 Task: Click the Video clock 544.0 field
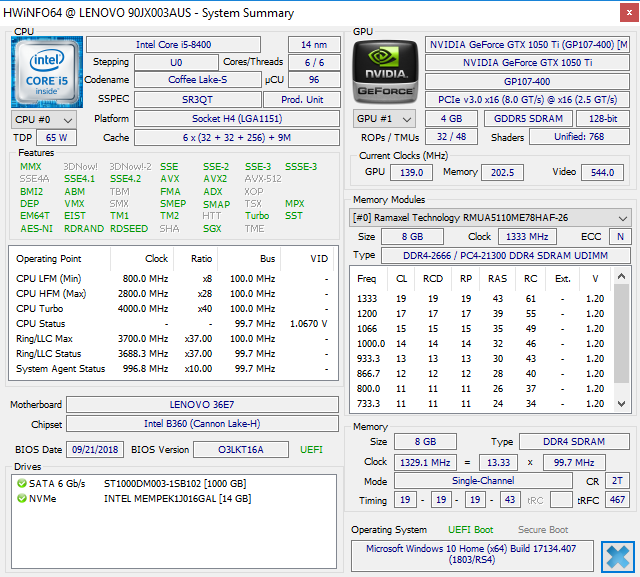[x=602, y=173]
